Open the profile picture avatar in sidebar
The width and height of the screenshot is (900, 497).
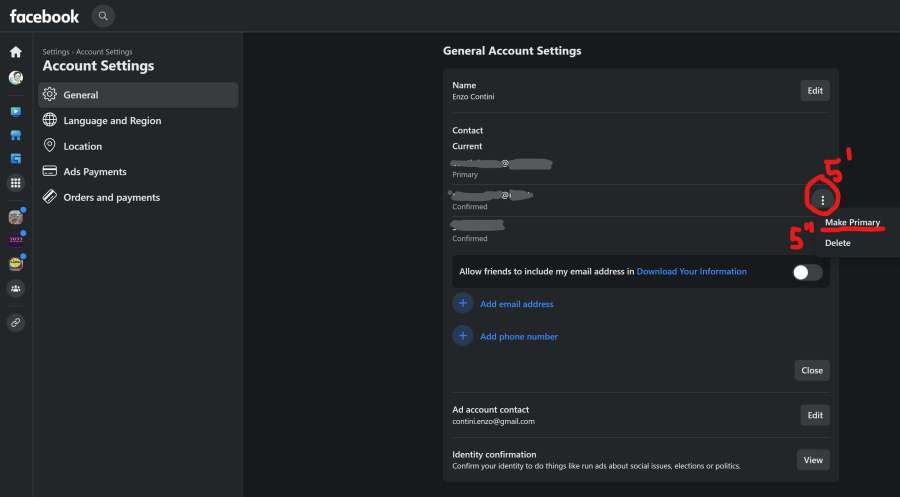[16, 78]
